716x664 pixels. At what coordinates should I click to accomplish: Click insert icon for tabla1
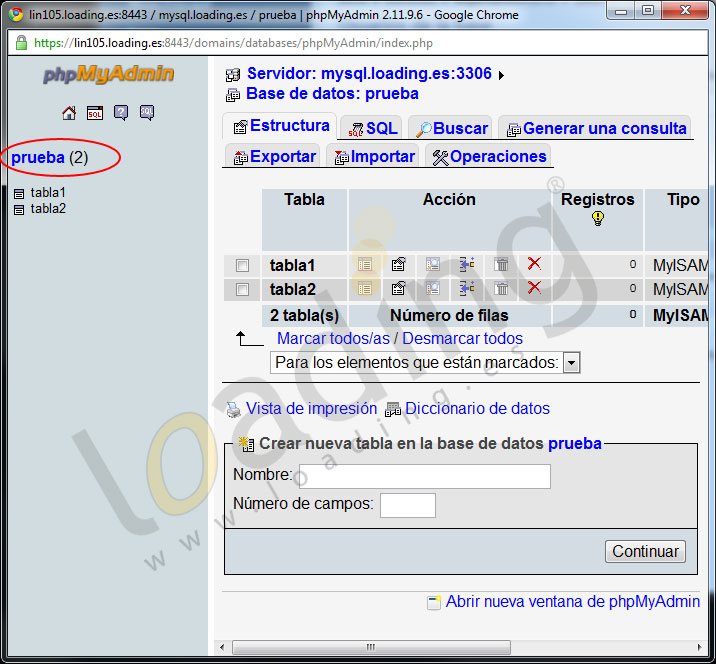coord(467,264)
